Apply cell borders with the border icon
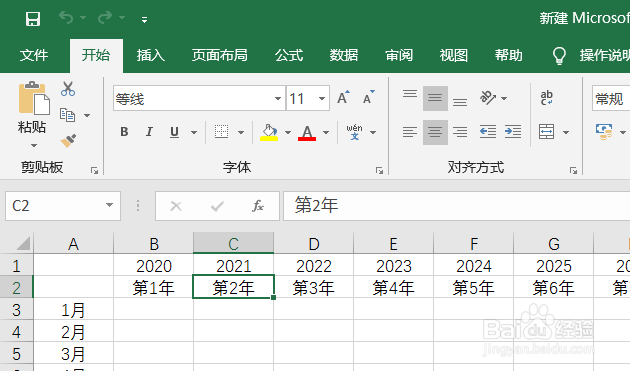 (221, 131)
